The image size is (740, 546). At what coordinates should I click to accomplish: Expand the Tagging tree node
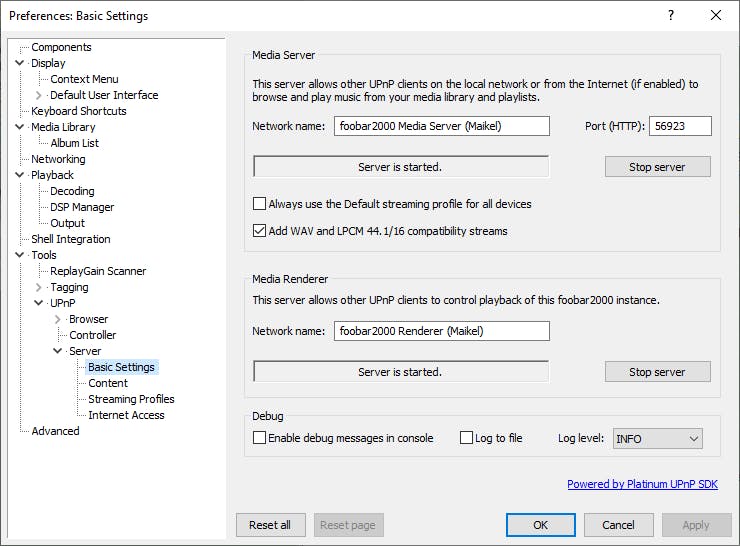pyautogui.click(x=39, y=287)
